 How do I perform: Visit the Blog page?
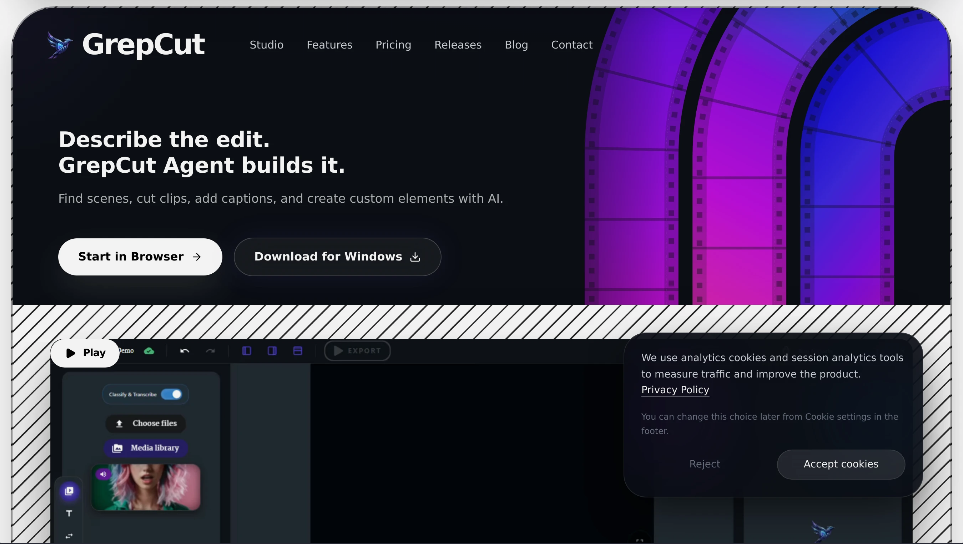(x=517, y=45)
